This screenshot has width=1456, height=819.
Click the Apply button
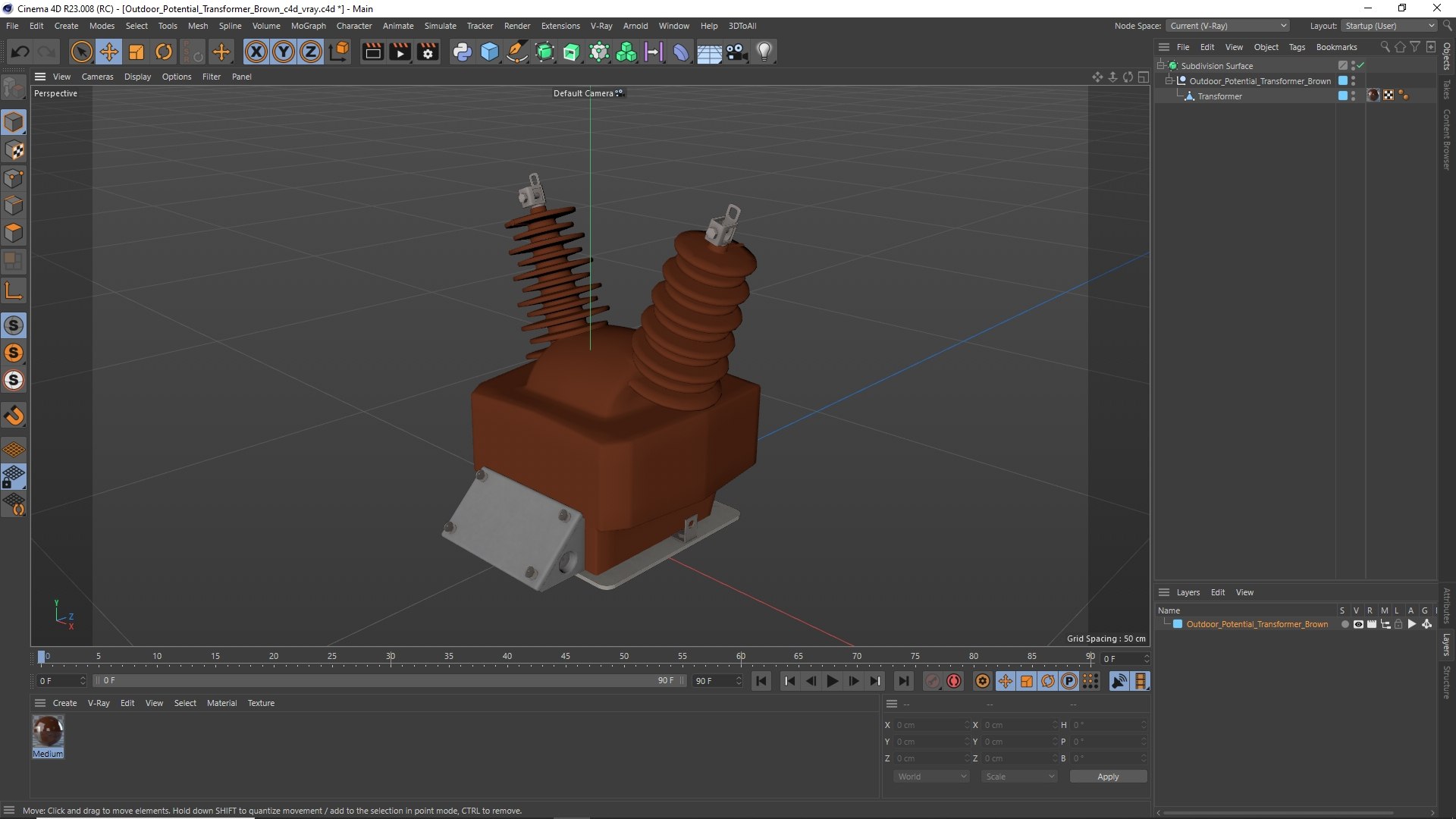1108,777
